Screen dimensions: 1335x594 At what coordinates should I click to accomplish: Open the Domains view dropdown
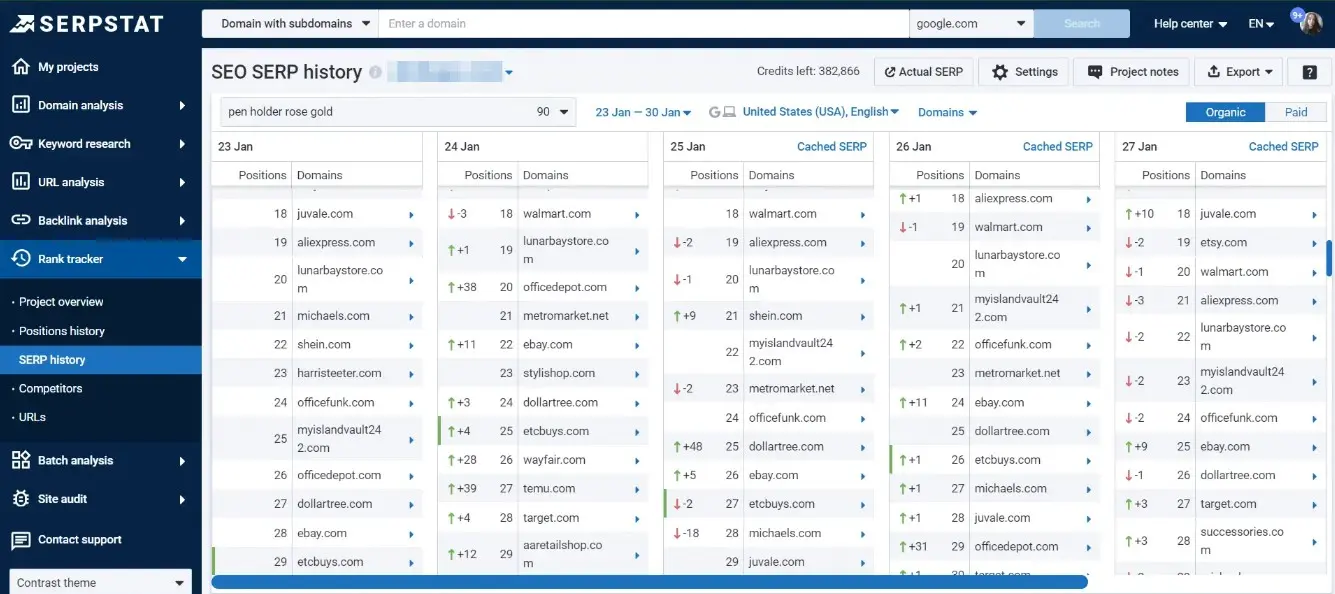(947, 112)
